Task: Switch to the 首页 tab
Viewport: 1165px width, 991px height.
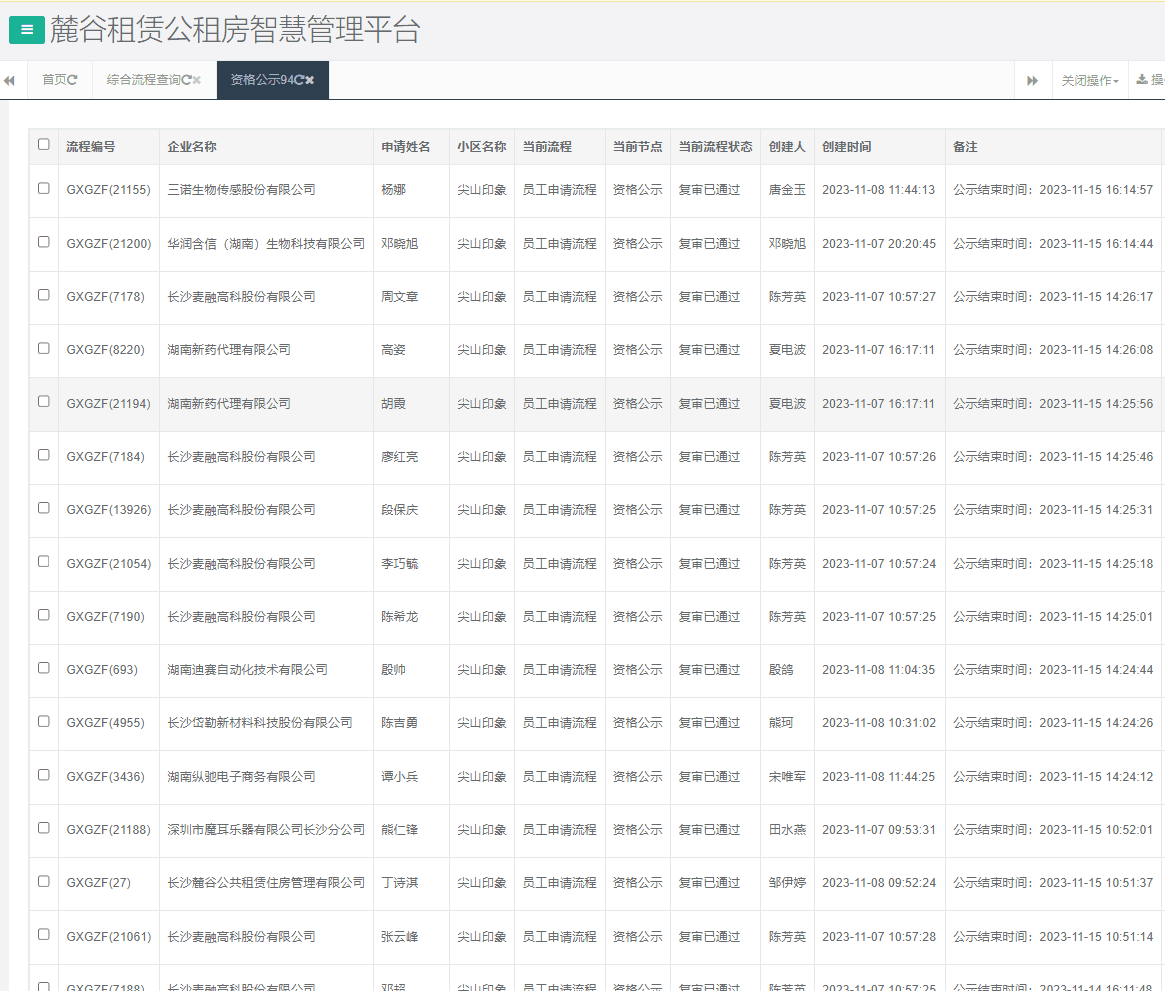Action: pos(54,80)
